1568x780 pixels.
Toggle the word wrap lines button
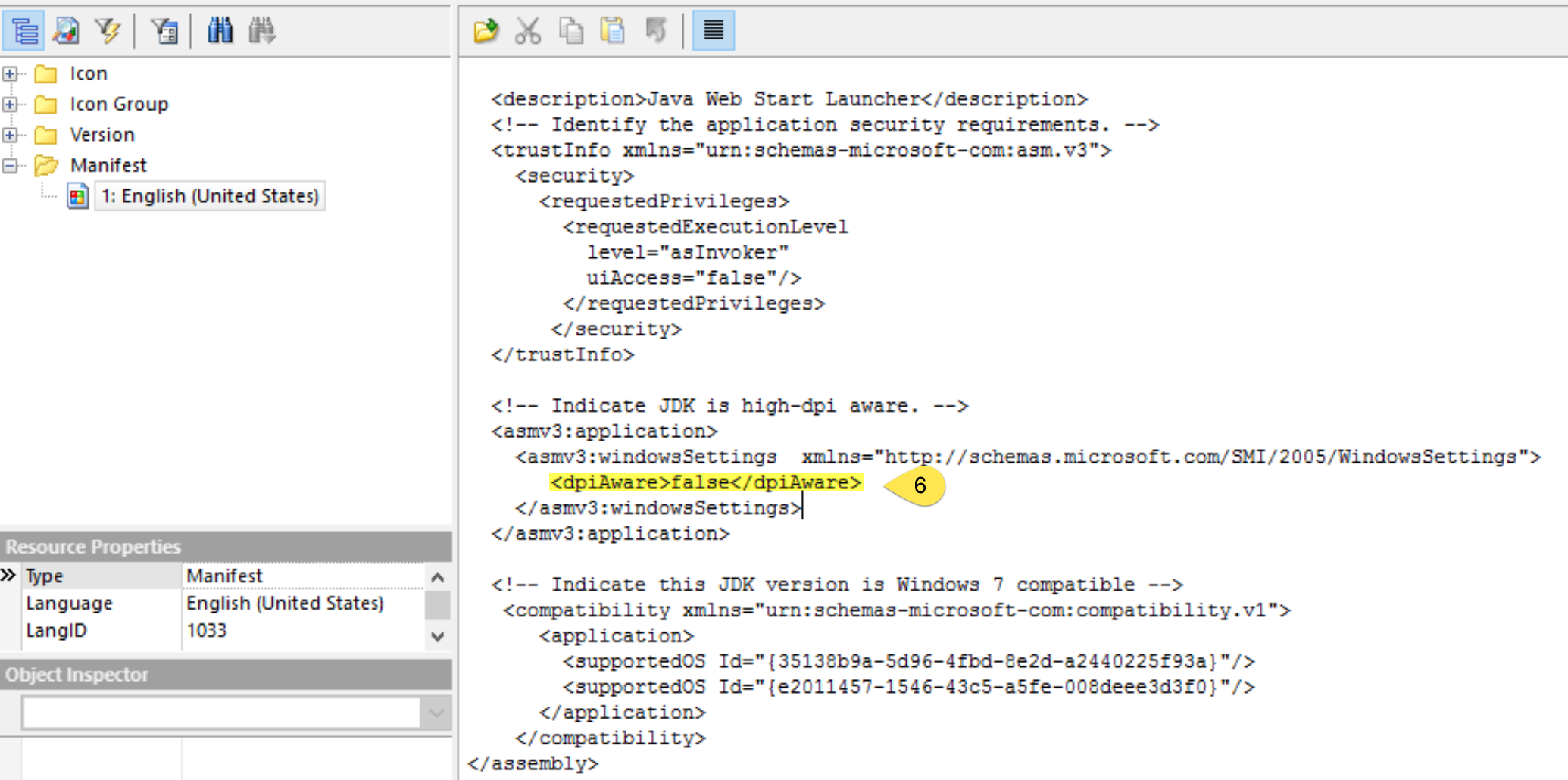[x=714, y=31]
